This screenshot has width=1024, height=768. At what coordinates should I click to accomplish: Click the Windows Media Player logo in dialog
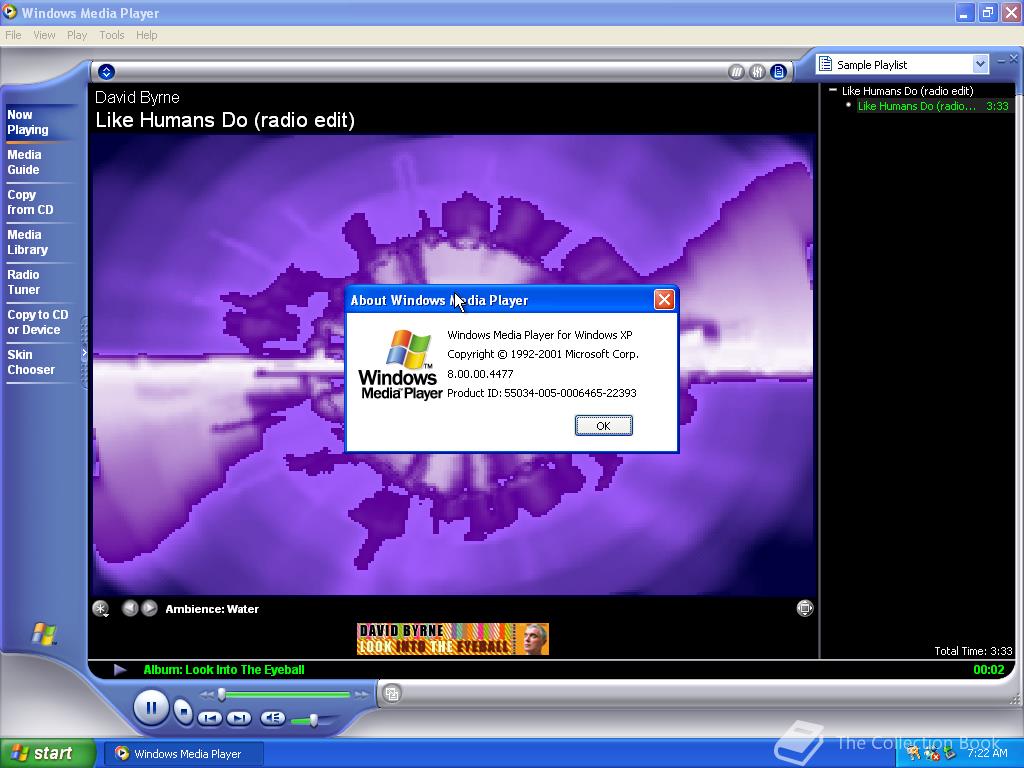click(x=400, y=365)
